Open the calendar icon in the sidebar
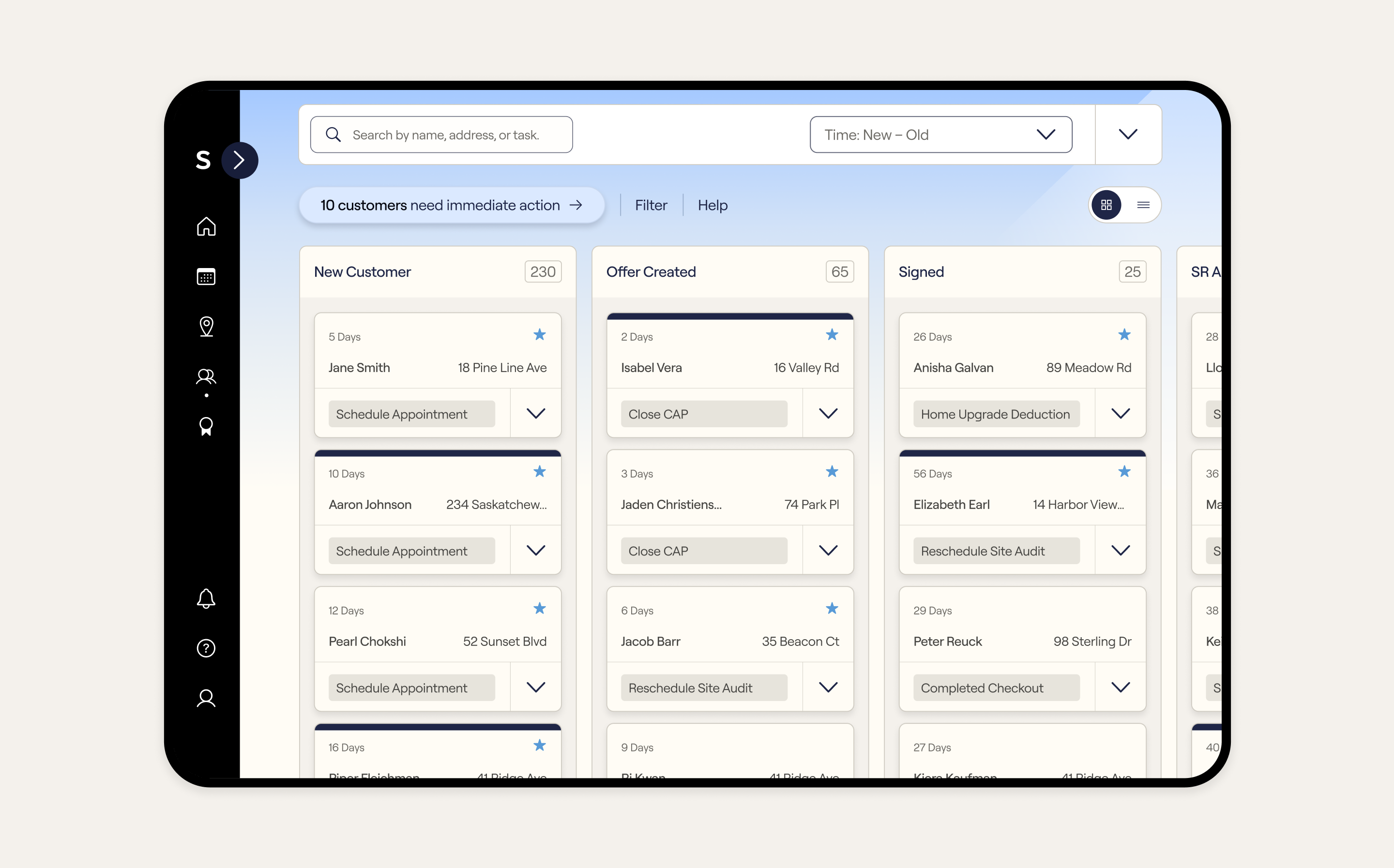The width and height of the screenshot is (1394, 868). [x=206, y=277]
